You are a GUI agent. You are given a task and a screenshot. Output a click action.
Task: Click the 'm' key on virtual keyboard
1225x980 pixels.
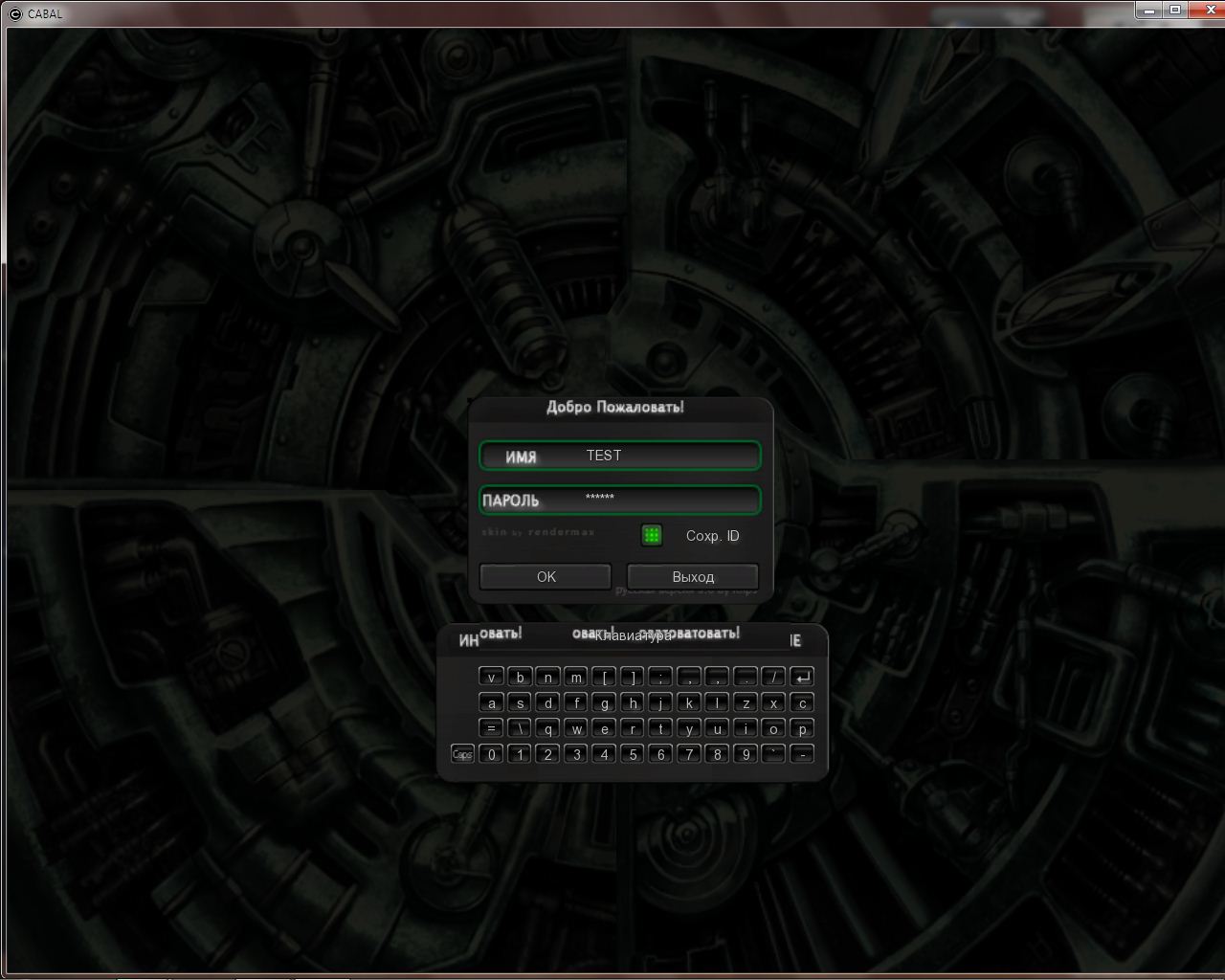pyautogui.click(x=576, y=677)
